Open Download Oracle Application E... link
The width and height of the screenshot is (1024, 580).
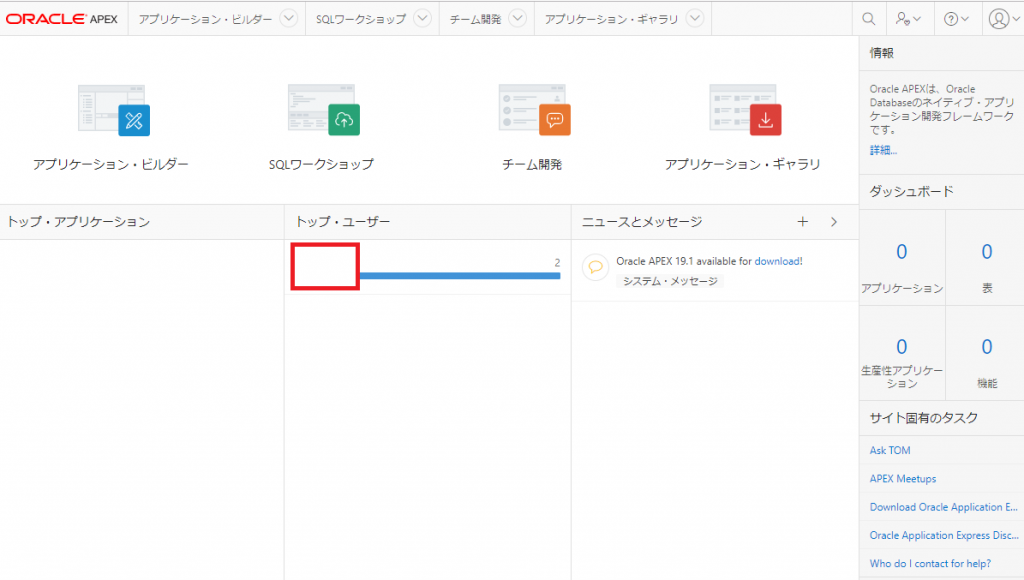[x=943, y=507]
